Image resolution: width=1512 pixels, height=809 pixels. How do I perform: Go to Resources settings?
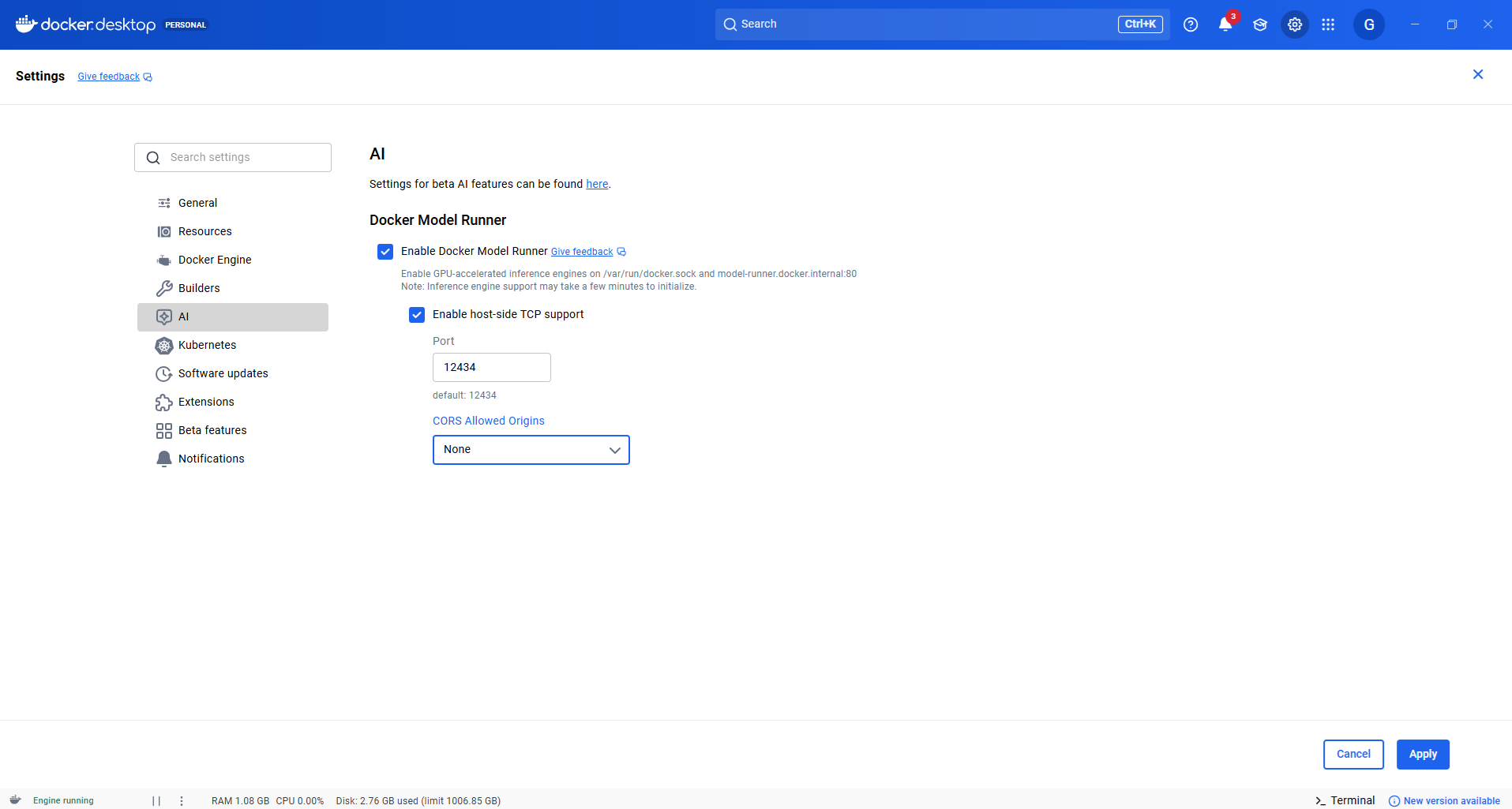pyautogui.click(x=233, y=231)
